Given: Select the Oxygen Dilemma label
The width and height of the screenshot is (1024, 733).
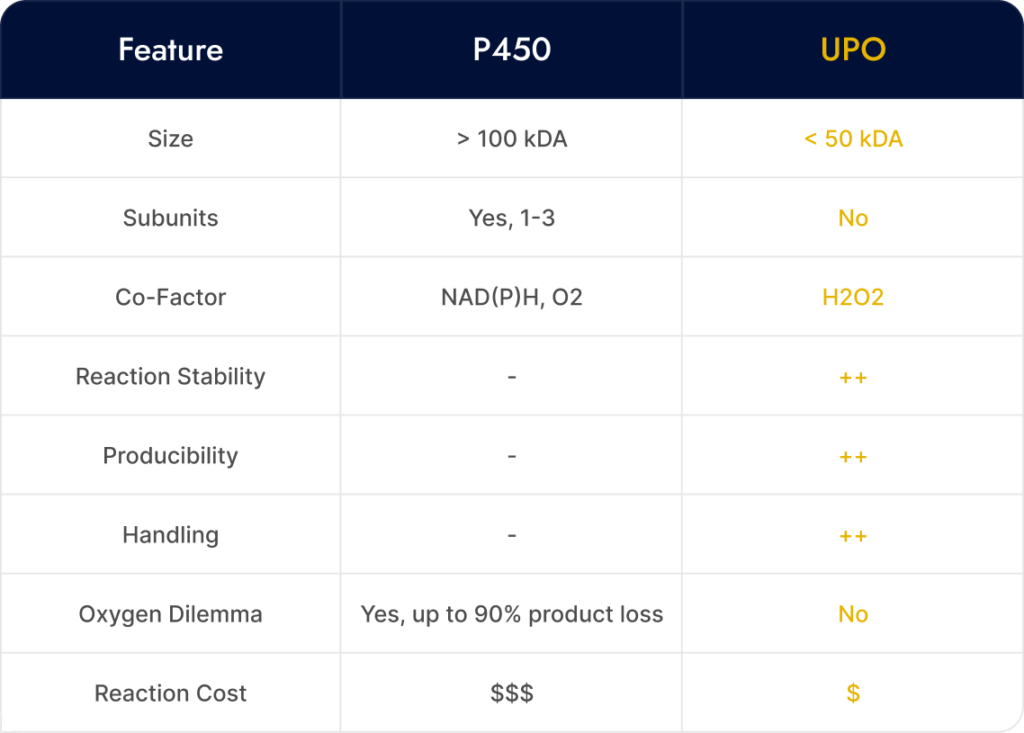Looking at the screenshot, I should [170, 614].
